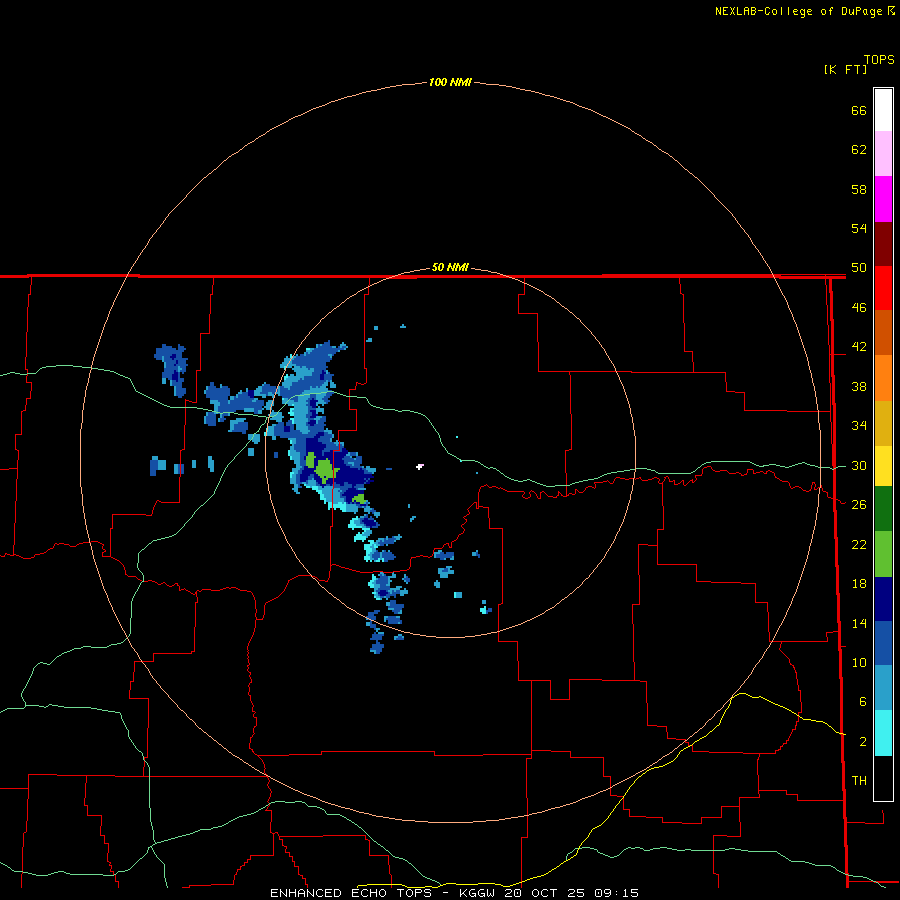This screenshot has height=900, width=900.
Task: Click the dark orange 42 kft legend swatch
Action: click(x=883, y=333)
